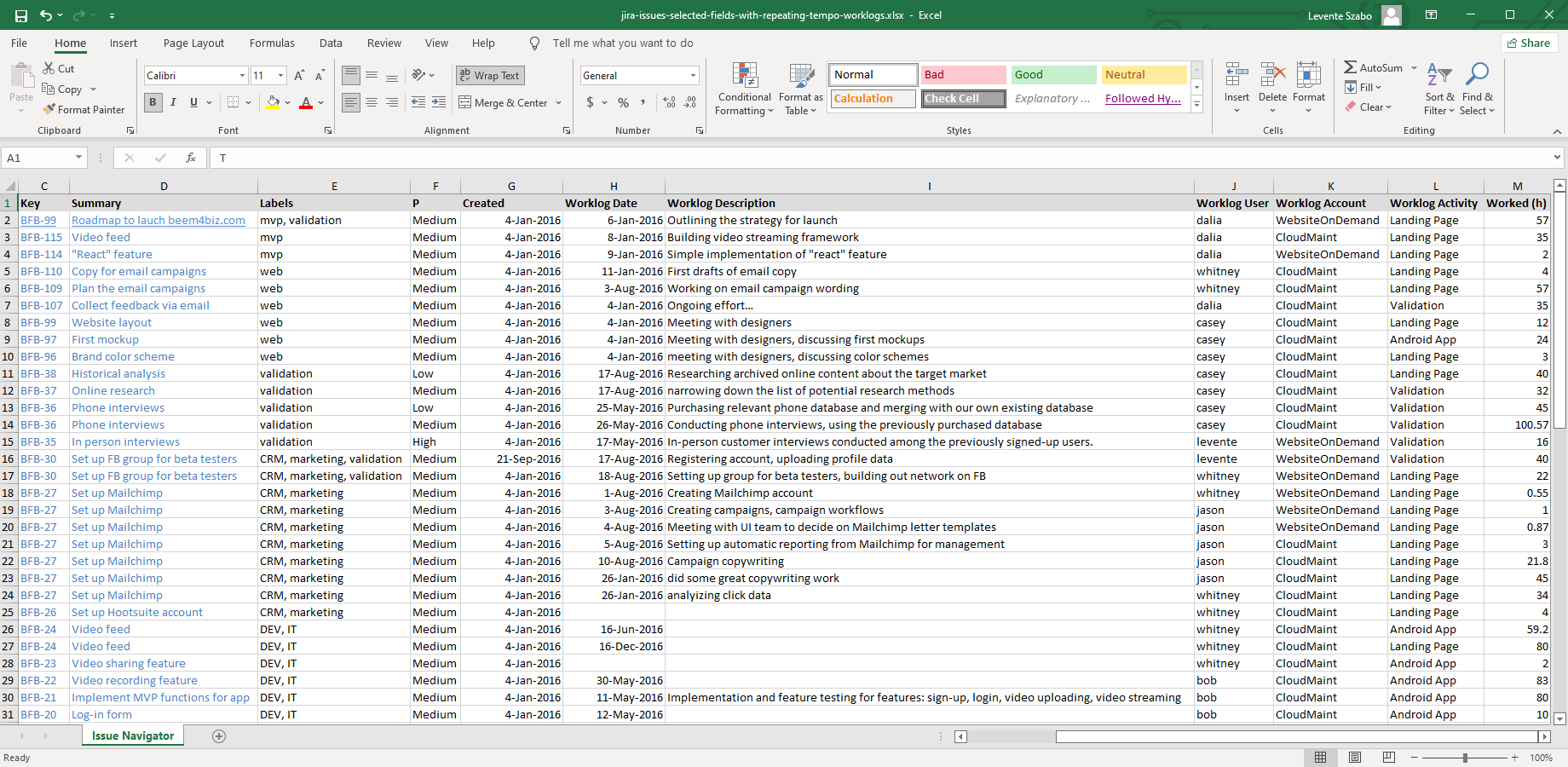Click Format as Table icon
The image size is (1568, 767).
pyautogui.click(x=801, y=76)
